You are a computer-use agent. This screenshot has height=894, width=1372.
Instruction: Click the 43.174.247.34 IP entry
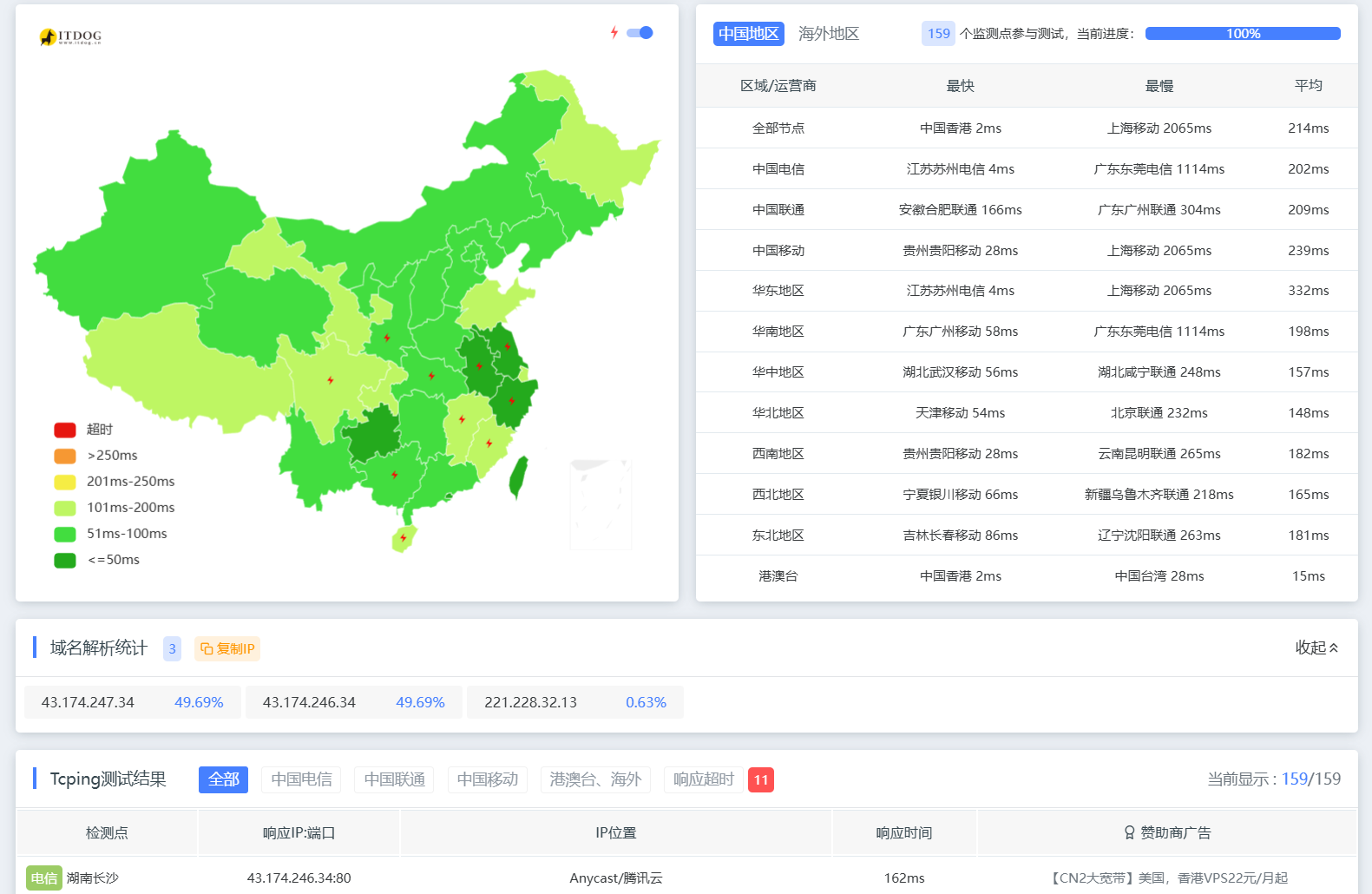pyautogui.click(x=88, y=702)
